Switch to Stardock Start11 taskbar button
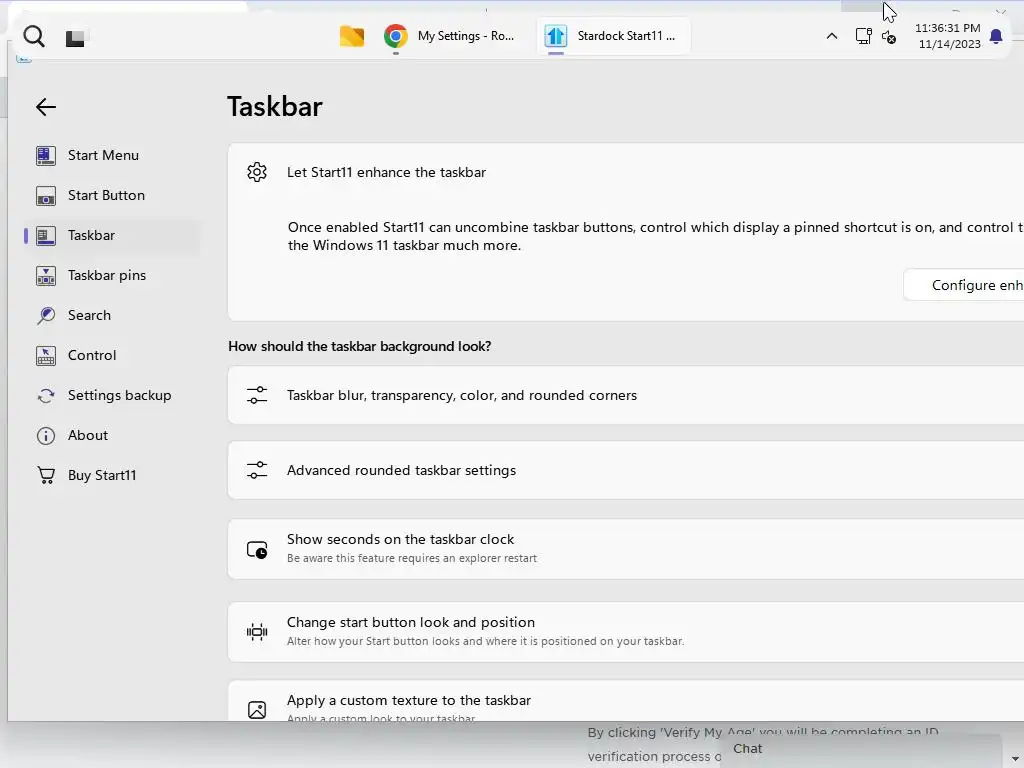 pyautogui.click(x=613, y=36)
